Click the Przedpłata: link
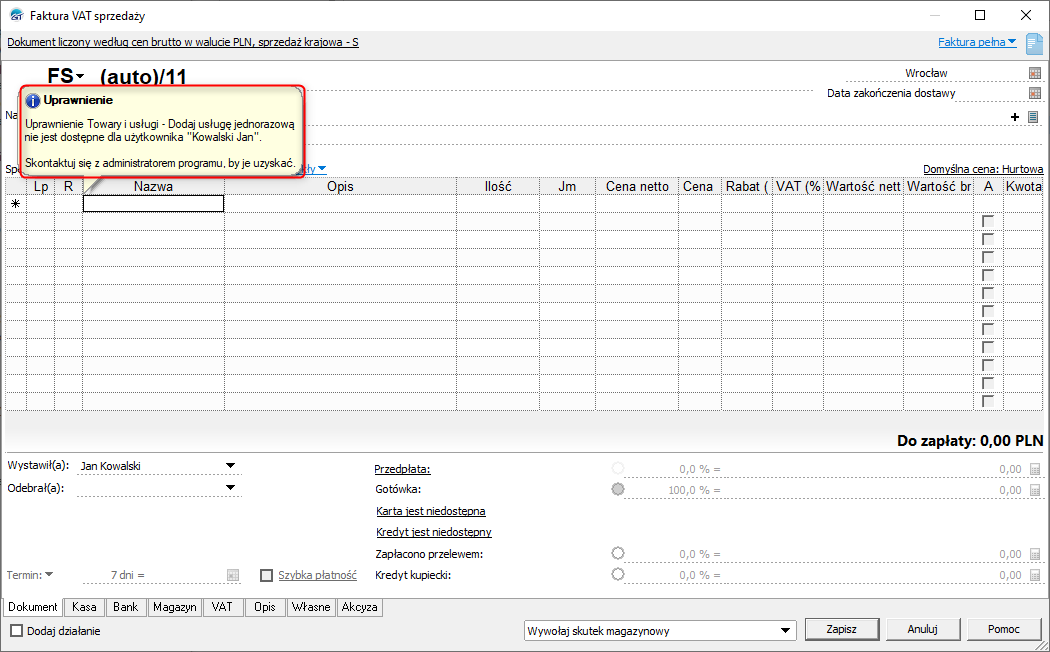 402,469
